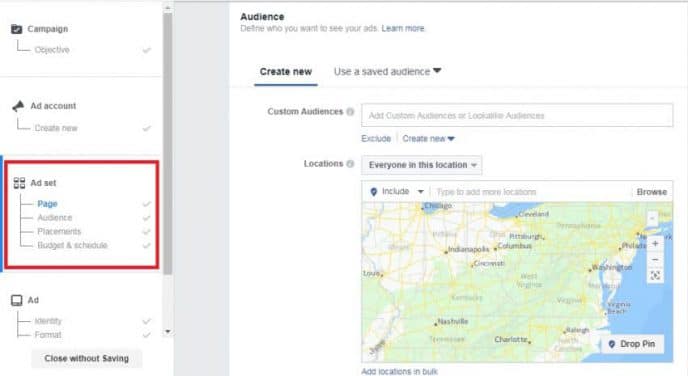Click Close without Saving button
This screenshot has height=376, width=688.
point(86,358)
